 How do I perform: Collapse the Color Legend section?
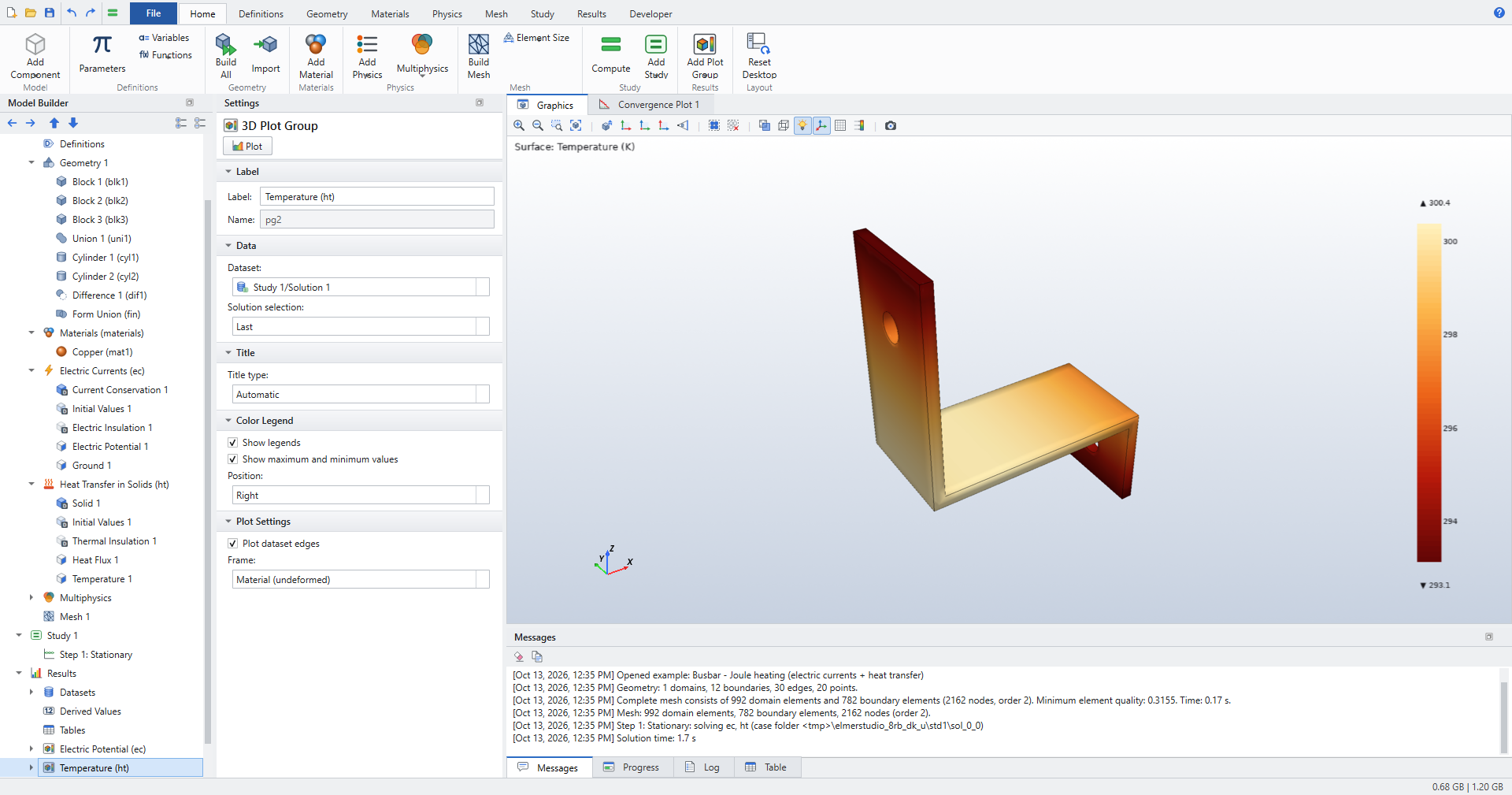coord(228,421)
